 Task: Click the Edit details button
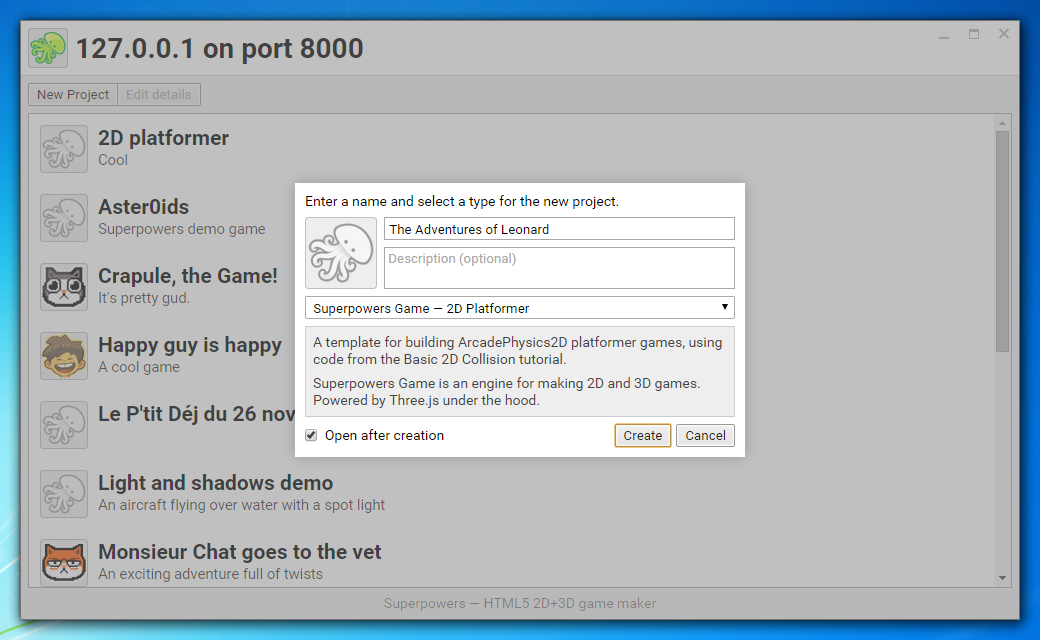(159, 94)
